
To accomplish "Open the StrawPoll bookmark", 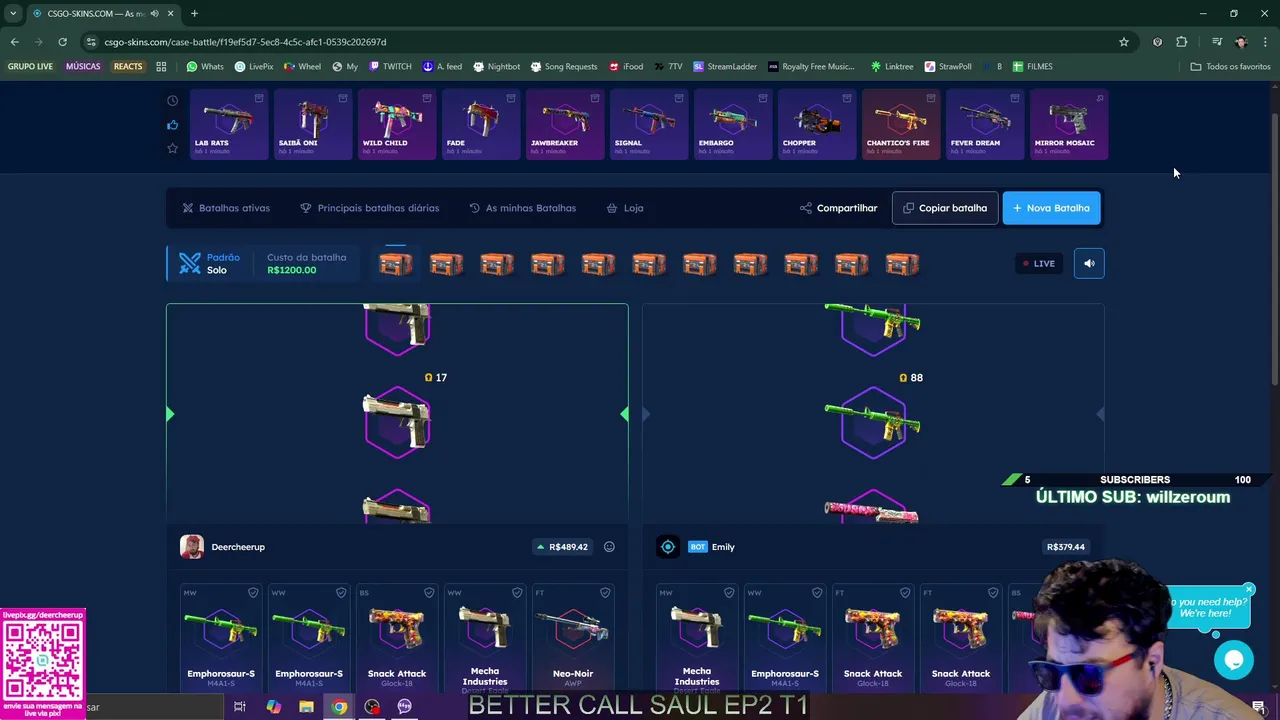I will pos(948,67).
